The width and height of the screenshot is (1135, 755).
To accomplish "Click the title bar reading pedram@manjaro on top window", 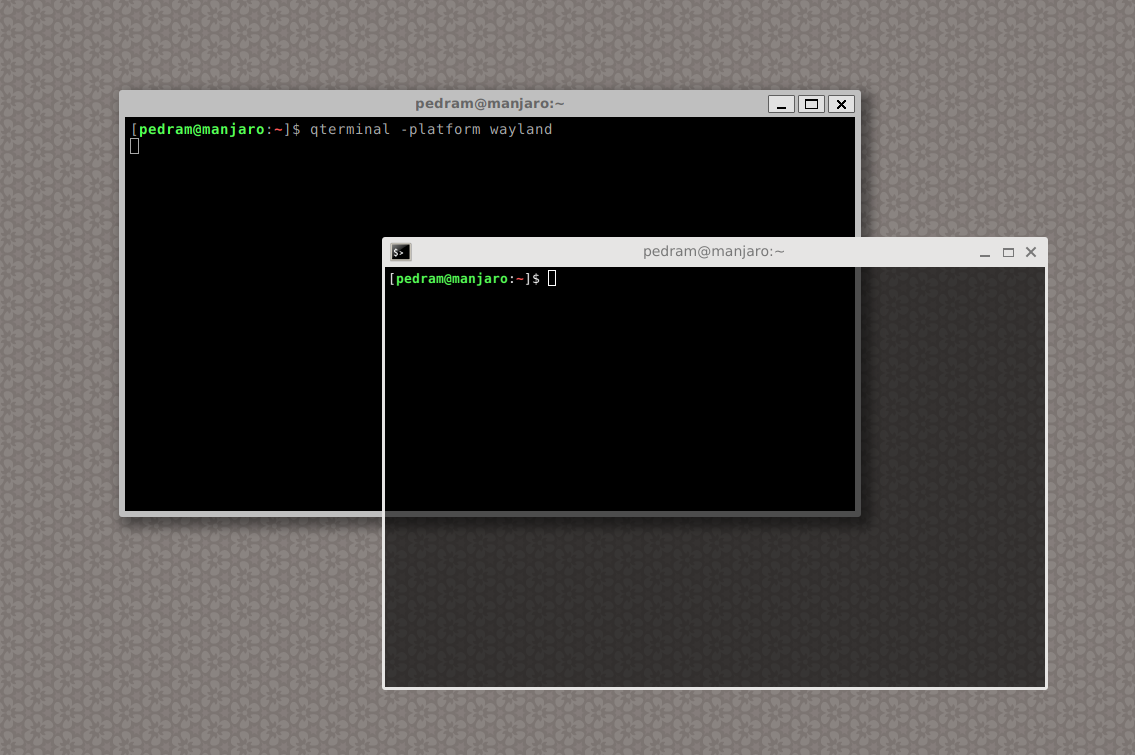I will (x=490, y=103).
